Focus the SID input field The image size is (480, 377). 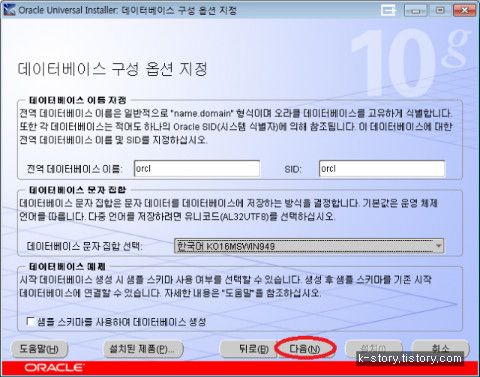pyautogui.click(x=382, y=169)
